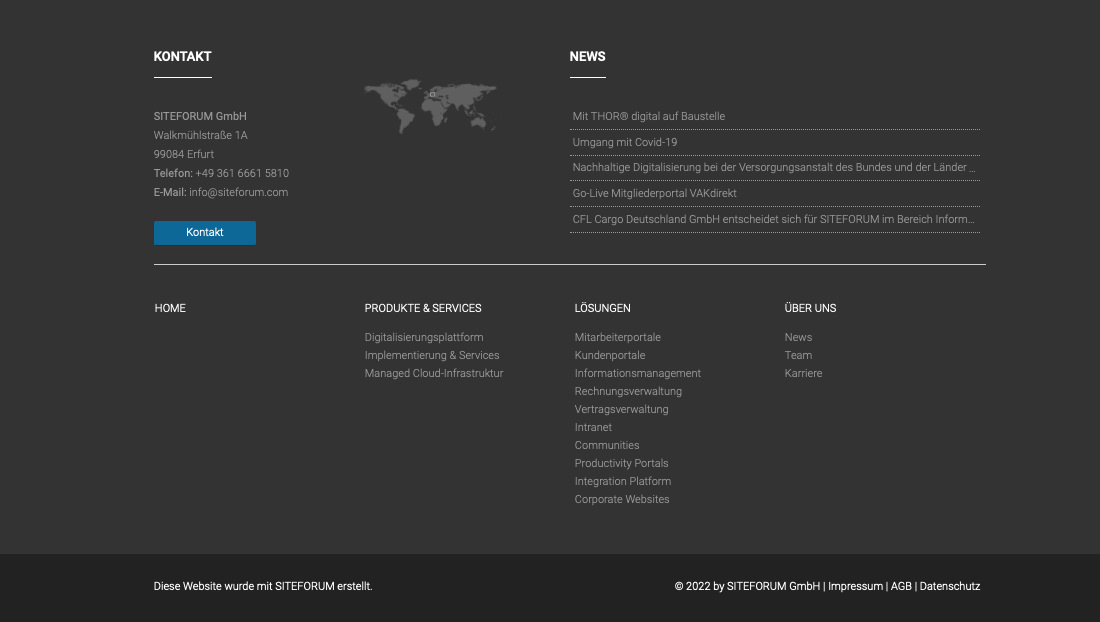Open LÖSUNGEN footer heading

click(x=603, y=309)
